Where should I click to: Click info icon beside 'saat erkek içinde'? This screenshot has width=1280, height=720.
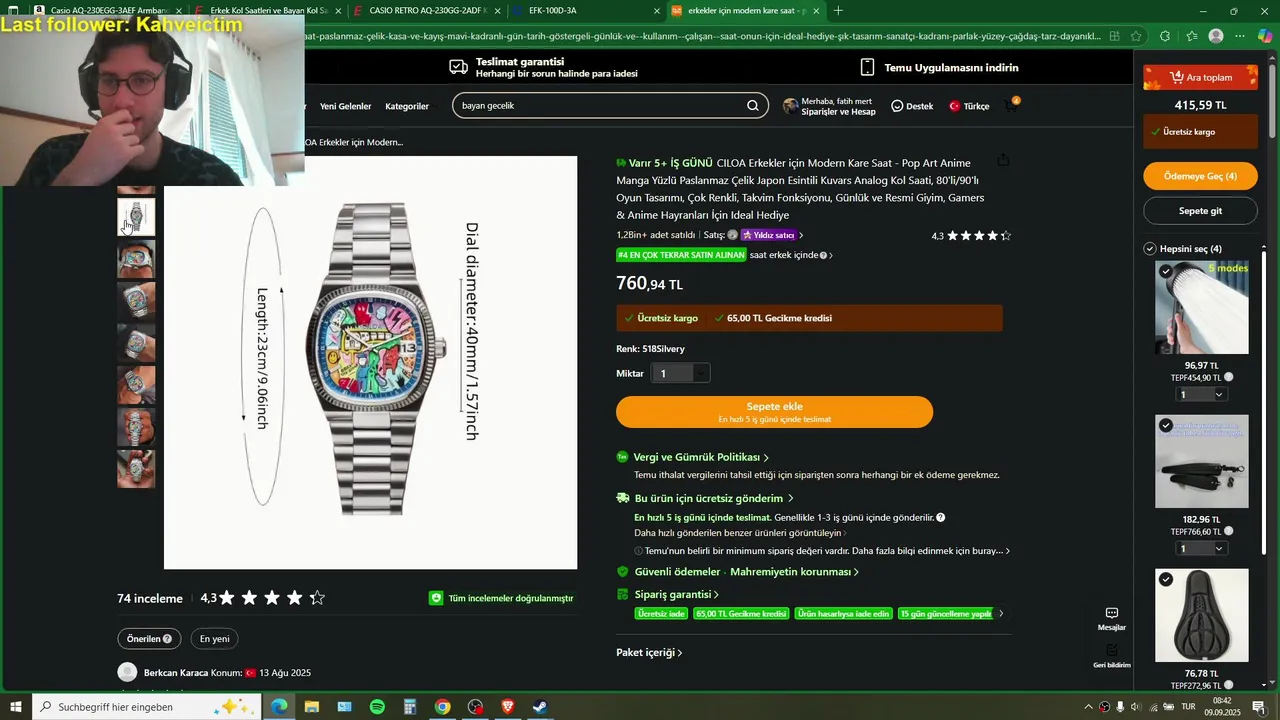pos(823,255)
